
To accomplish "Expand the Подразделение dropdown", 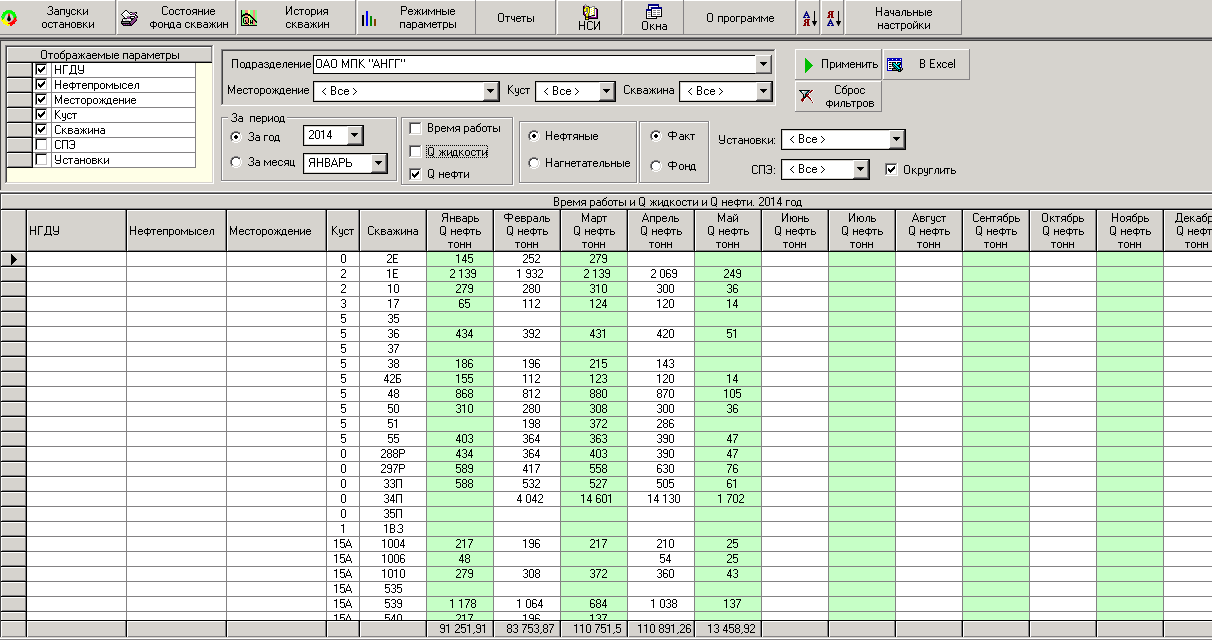I will 764,64.
